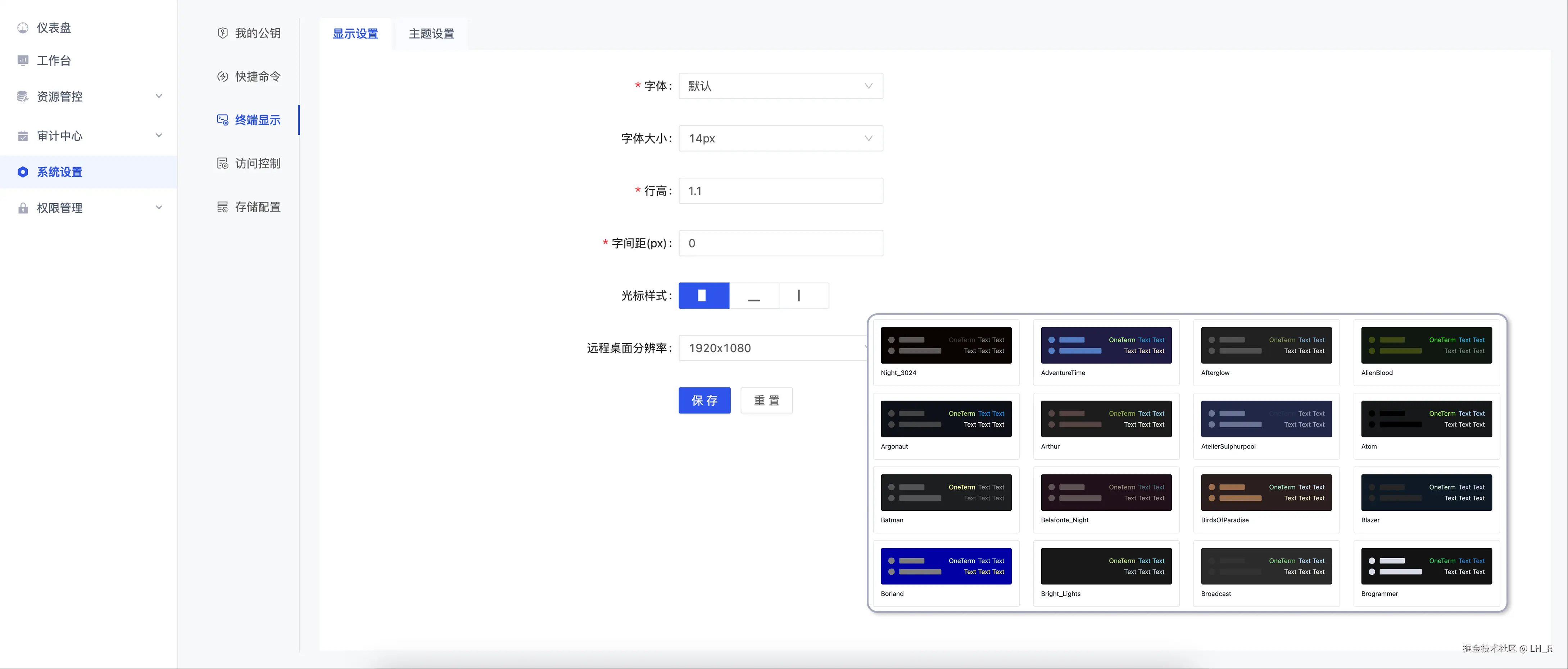Click the 系统设置 gear hexagon icon

[23, 172]
